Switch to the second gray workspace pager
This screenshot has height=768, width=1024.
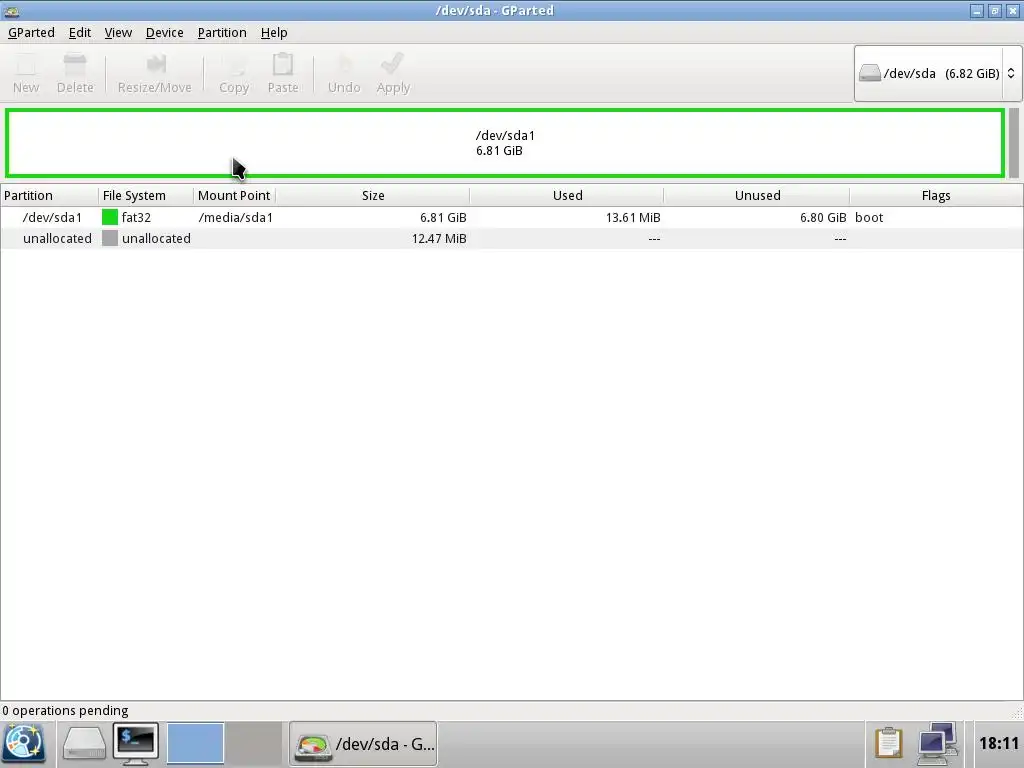pos(253,743)
